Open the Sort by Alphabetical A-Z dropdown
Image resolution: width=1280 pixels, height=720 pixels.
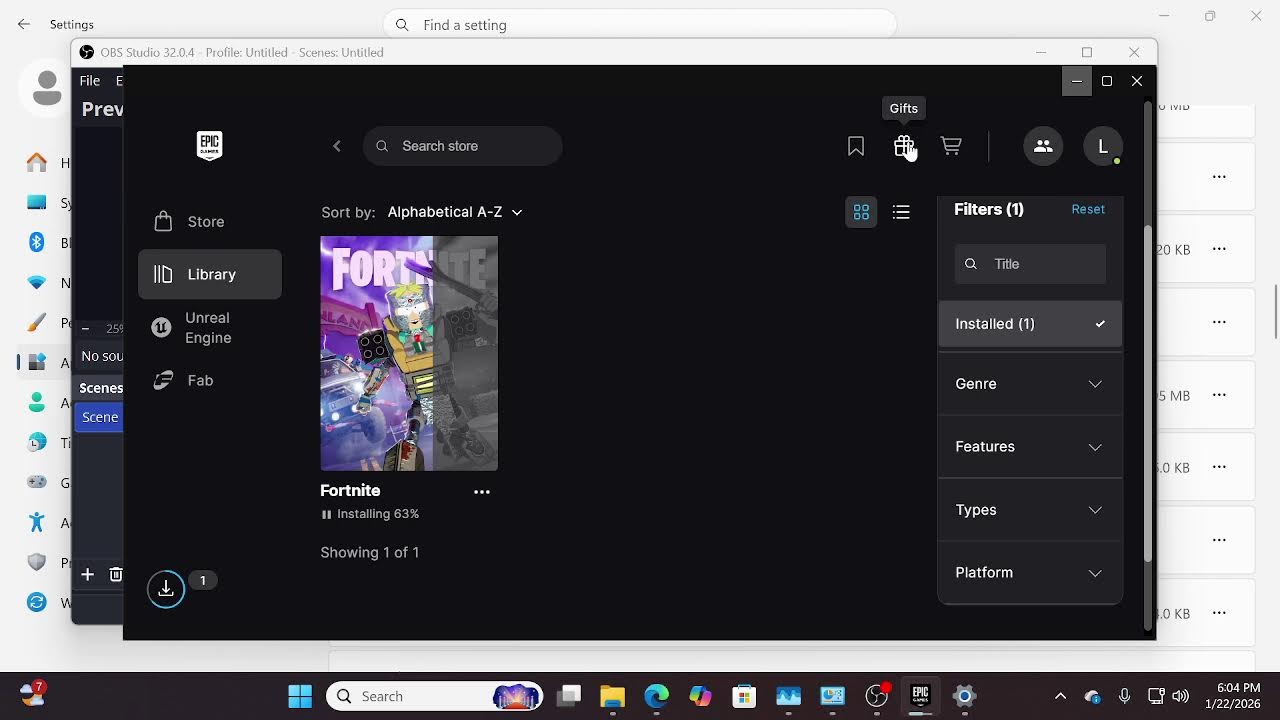(x=454, y=212)
